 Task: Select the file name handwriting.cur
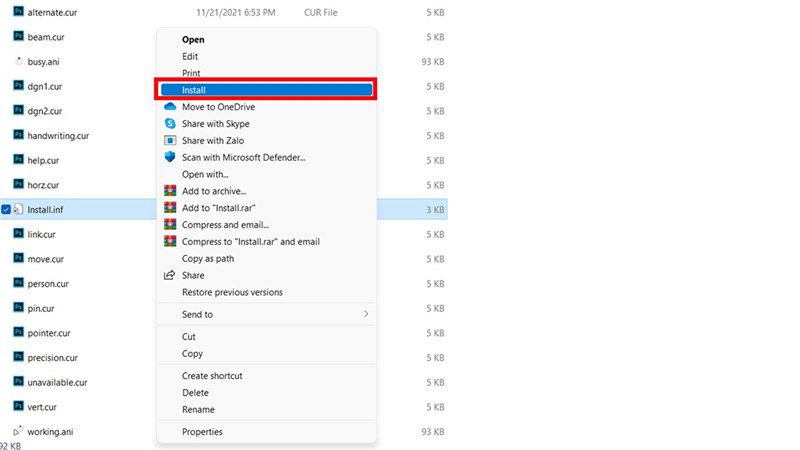tap(58, 136)
